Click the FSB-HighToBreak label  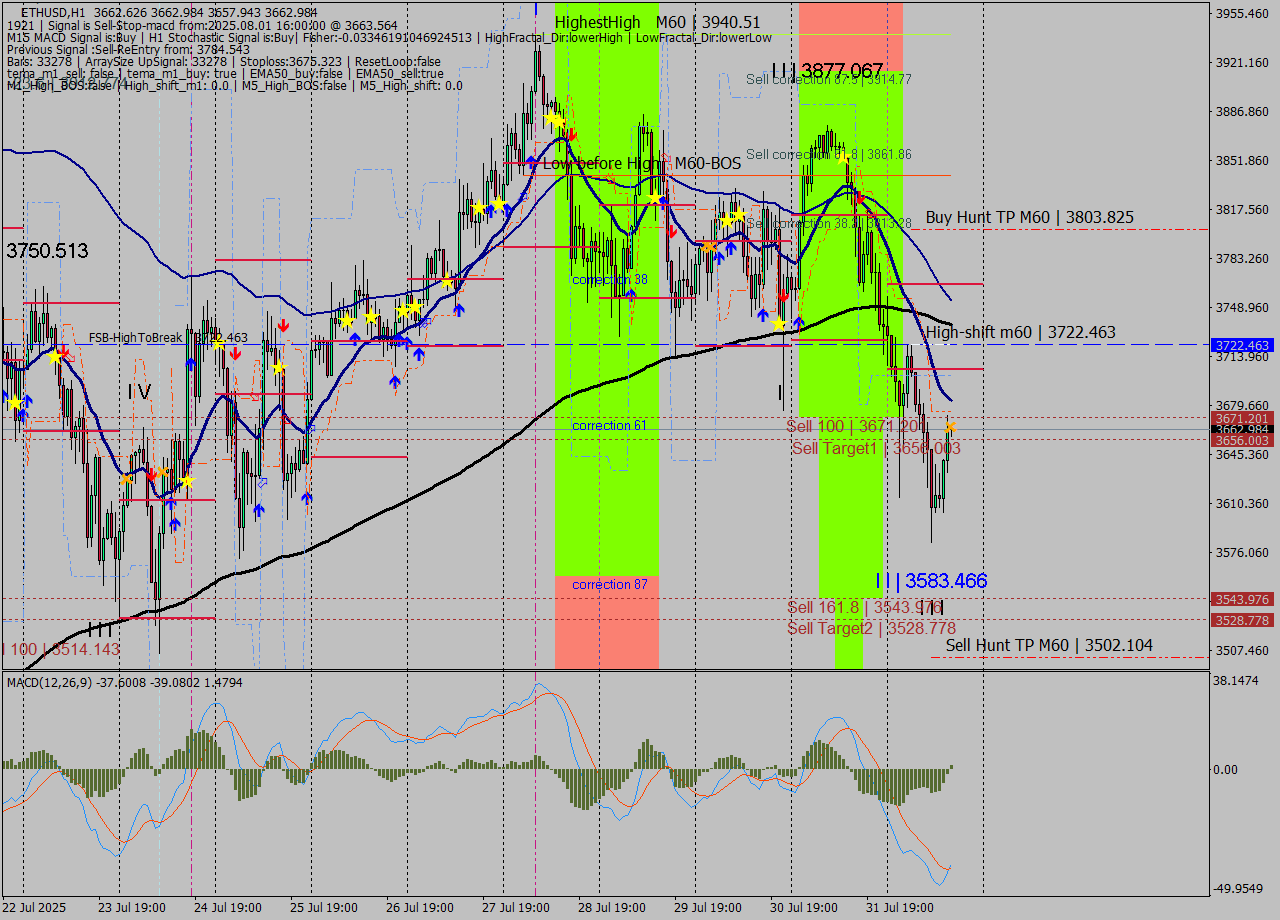pos(136,338)
